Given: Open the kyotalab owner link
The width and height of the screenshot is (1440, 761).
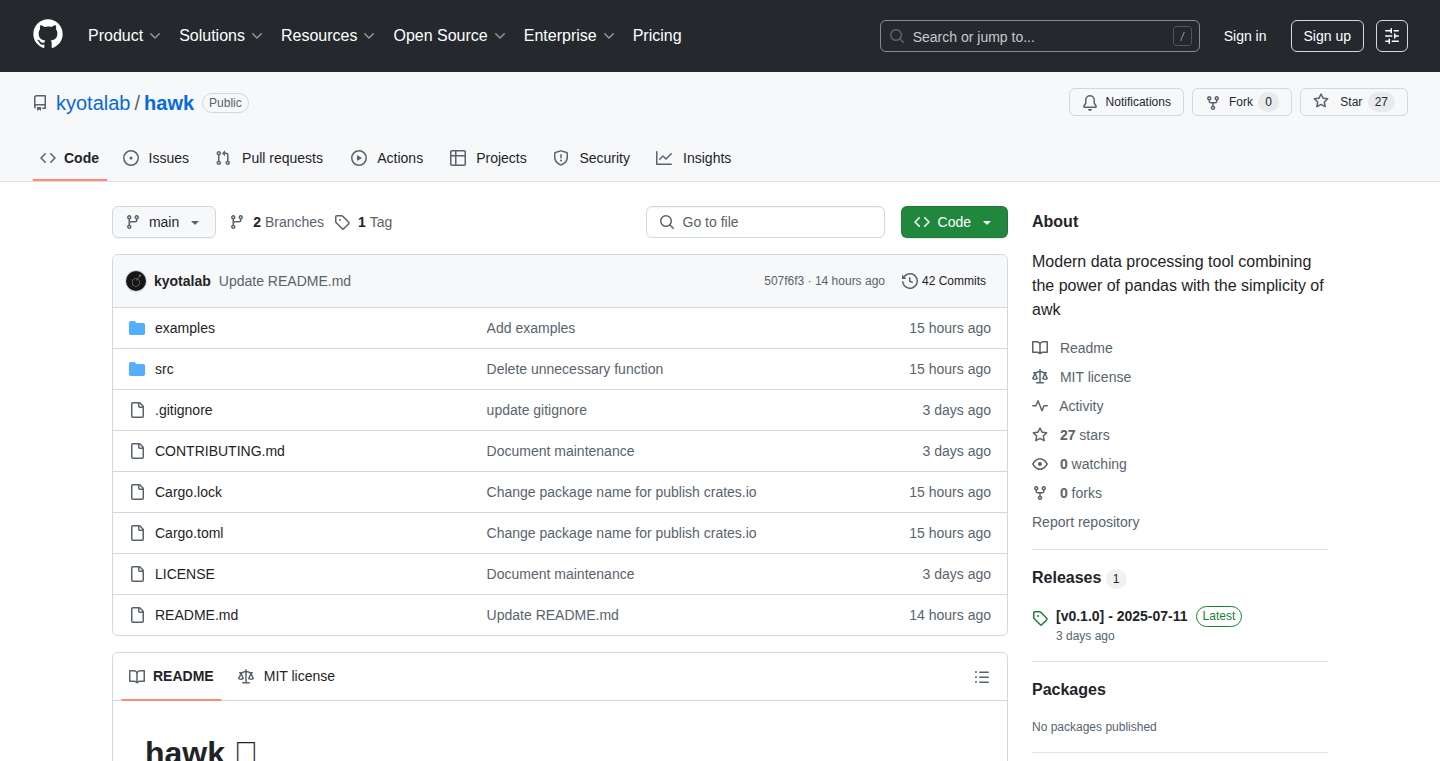Looking at the screenshot, I should (x=93, y=103).
